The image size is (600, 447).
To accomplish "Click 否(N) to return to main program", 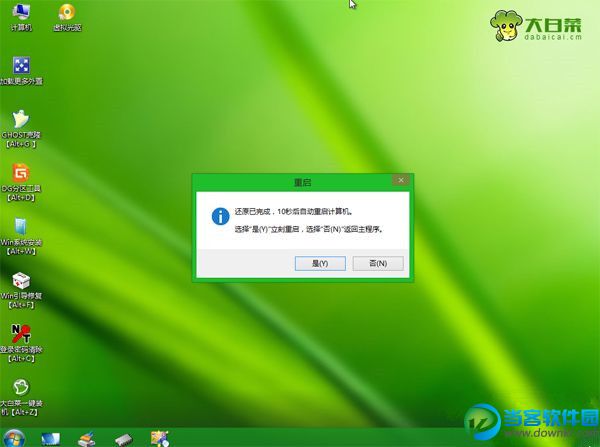I will [378, 263].
